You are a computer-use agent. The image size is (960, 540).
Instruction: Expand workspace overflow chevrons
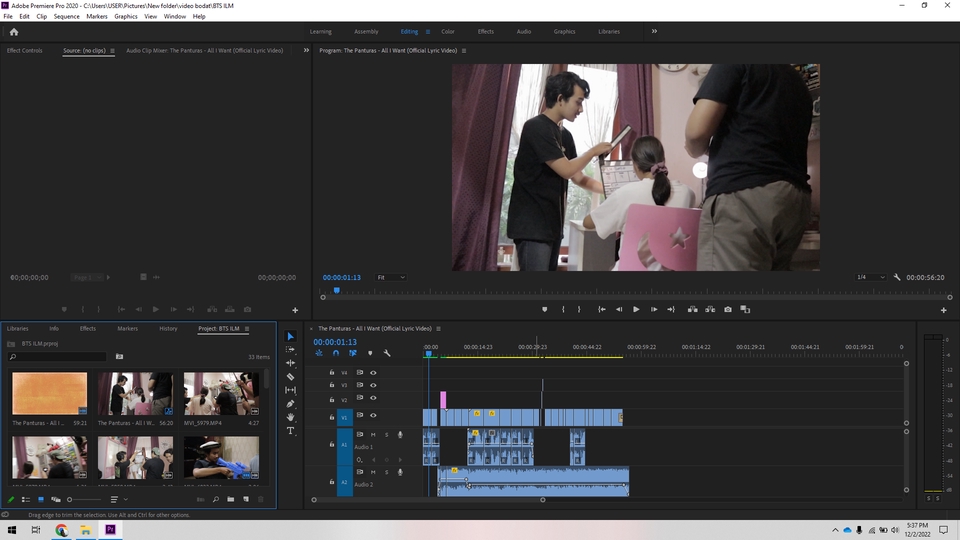[x=654, y=31]
